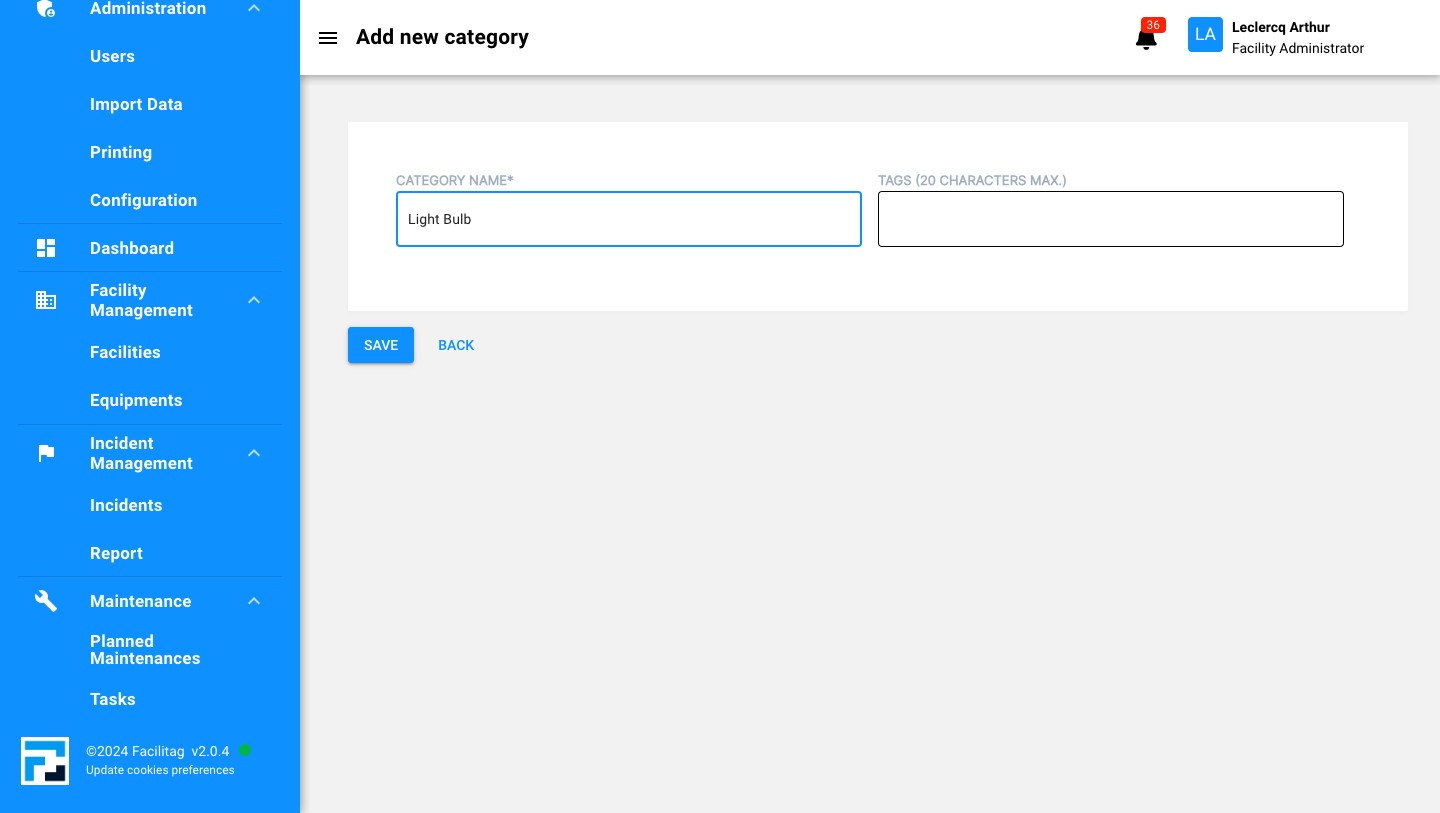
Task: Click the Administration shield icon
Action: click(46, 8)
